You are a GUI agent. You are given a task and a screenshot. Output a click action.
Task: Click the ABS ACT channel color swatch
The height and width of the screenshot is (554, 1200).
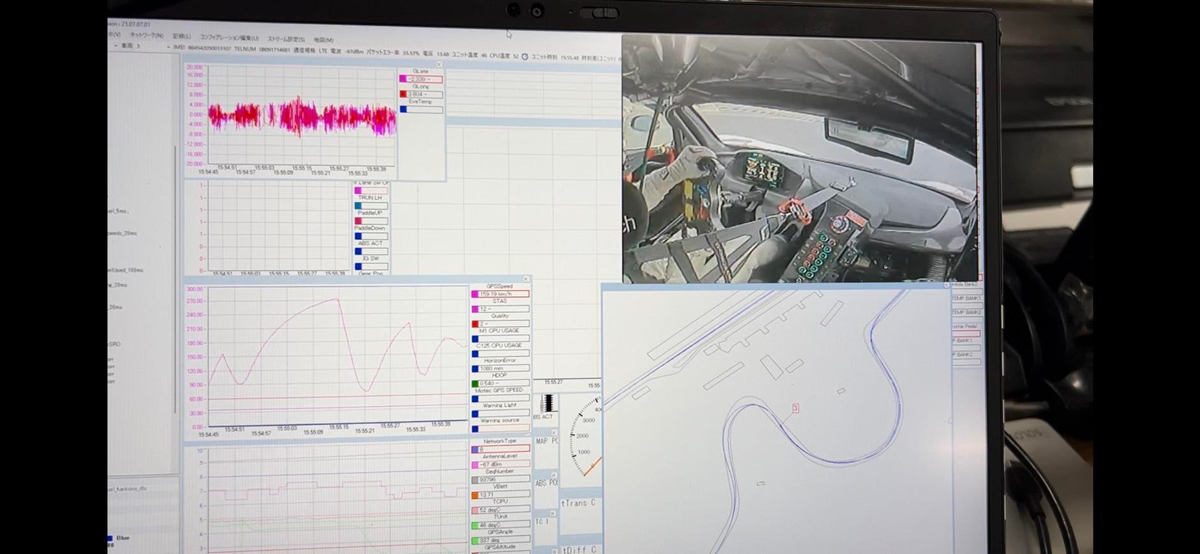pyautogui.click(x=358, y=251)
